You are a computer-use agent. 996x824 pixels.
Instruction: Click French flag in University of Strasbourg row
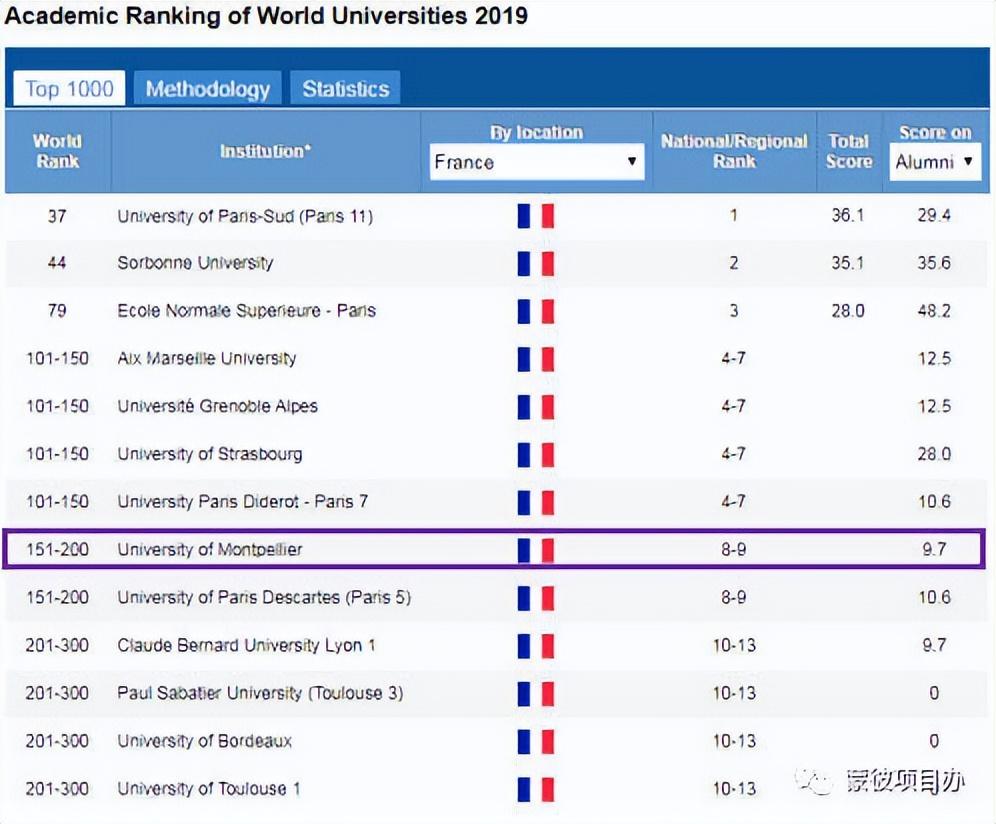pyautogui.click(x=536, y=455)
